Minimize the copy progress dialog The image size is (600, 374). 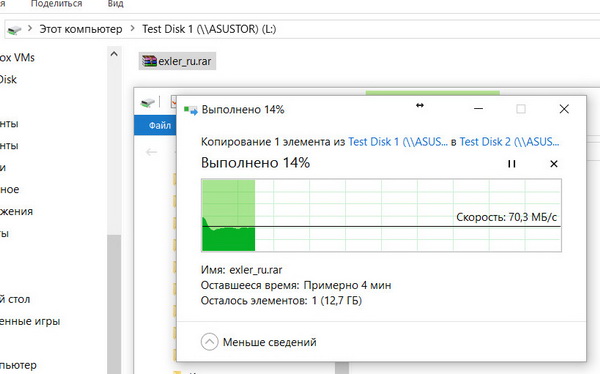[478, 109]
